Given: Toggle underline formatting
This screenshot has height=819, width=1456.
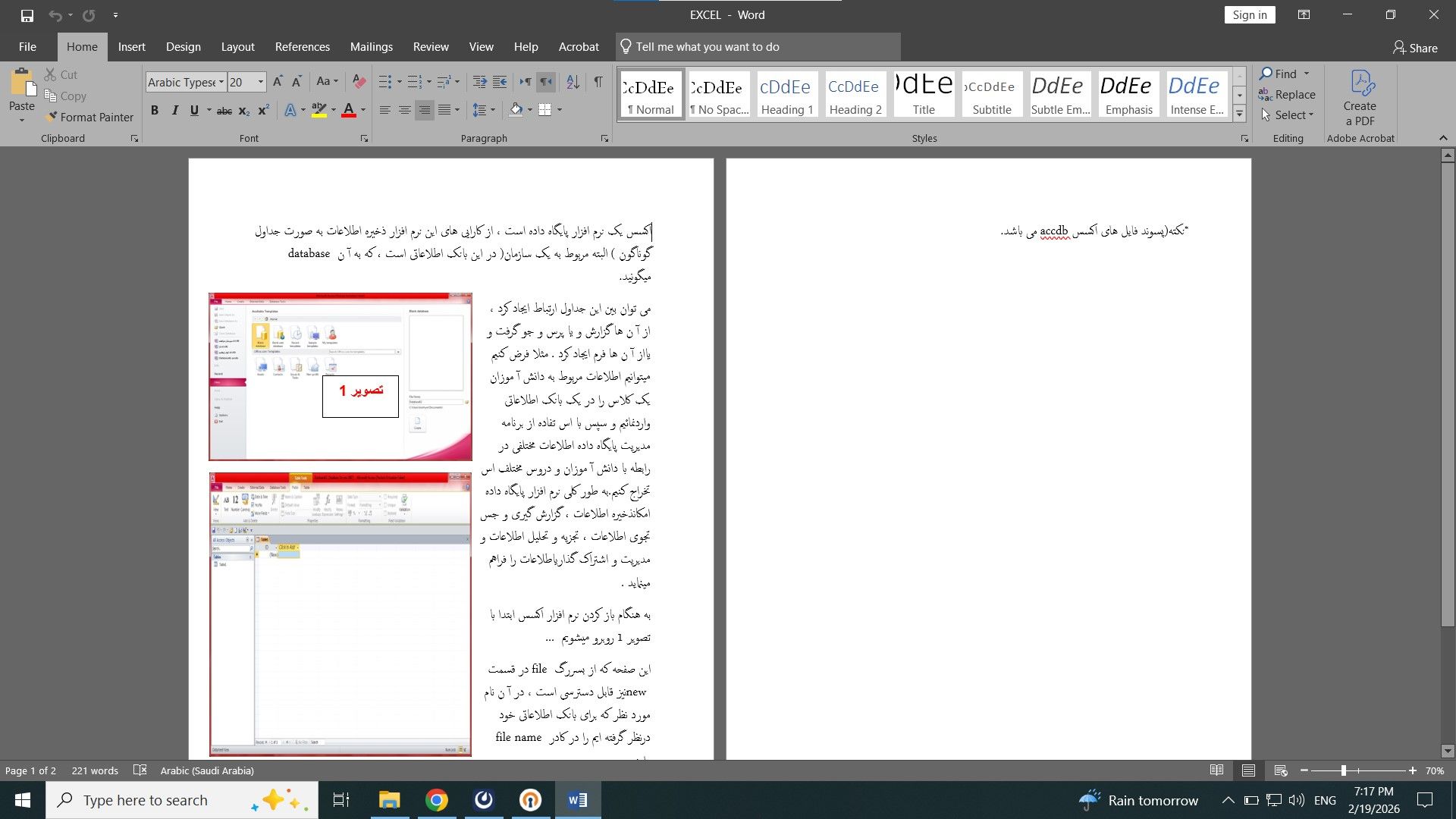Looking at the screenshot, I should tap(194, 111).
